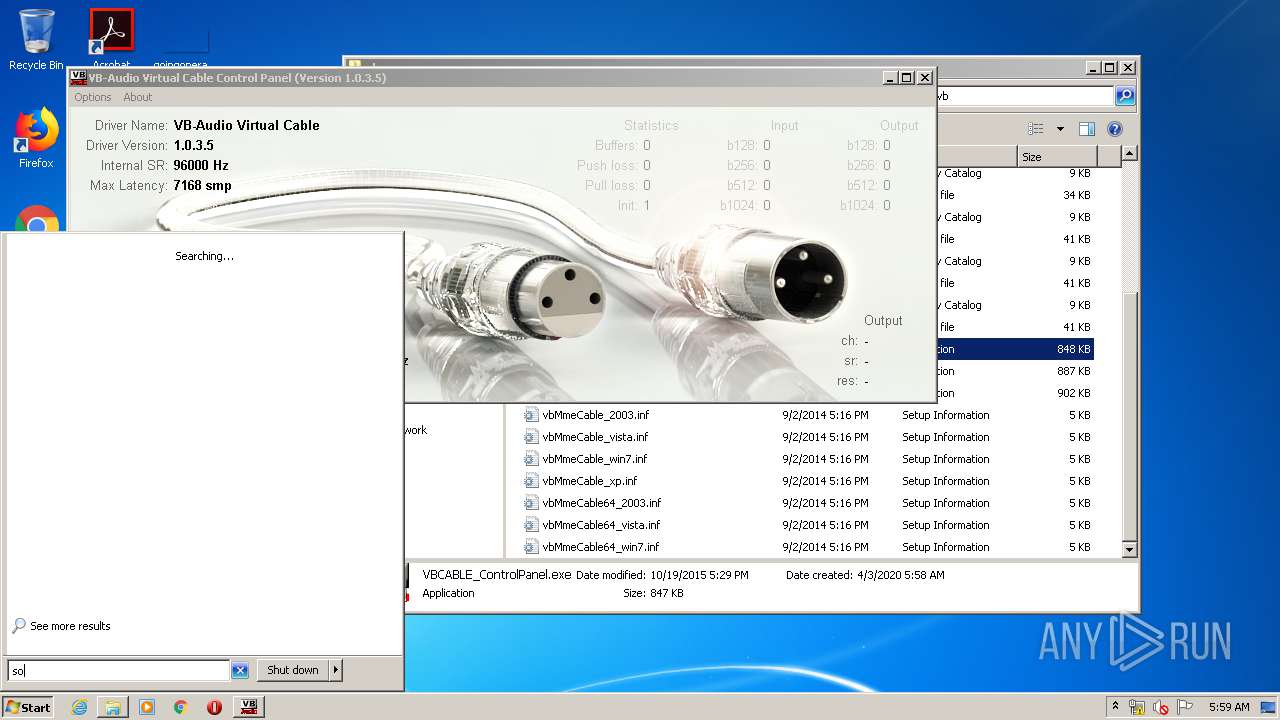Click the Max Latency 7168 smp value

point(202,185)
